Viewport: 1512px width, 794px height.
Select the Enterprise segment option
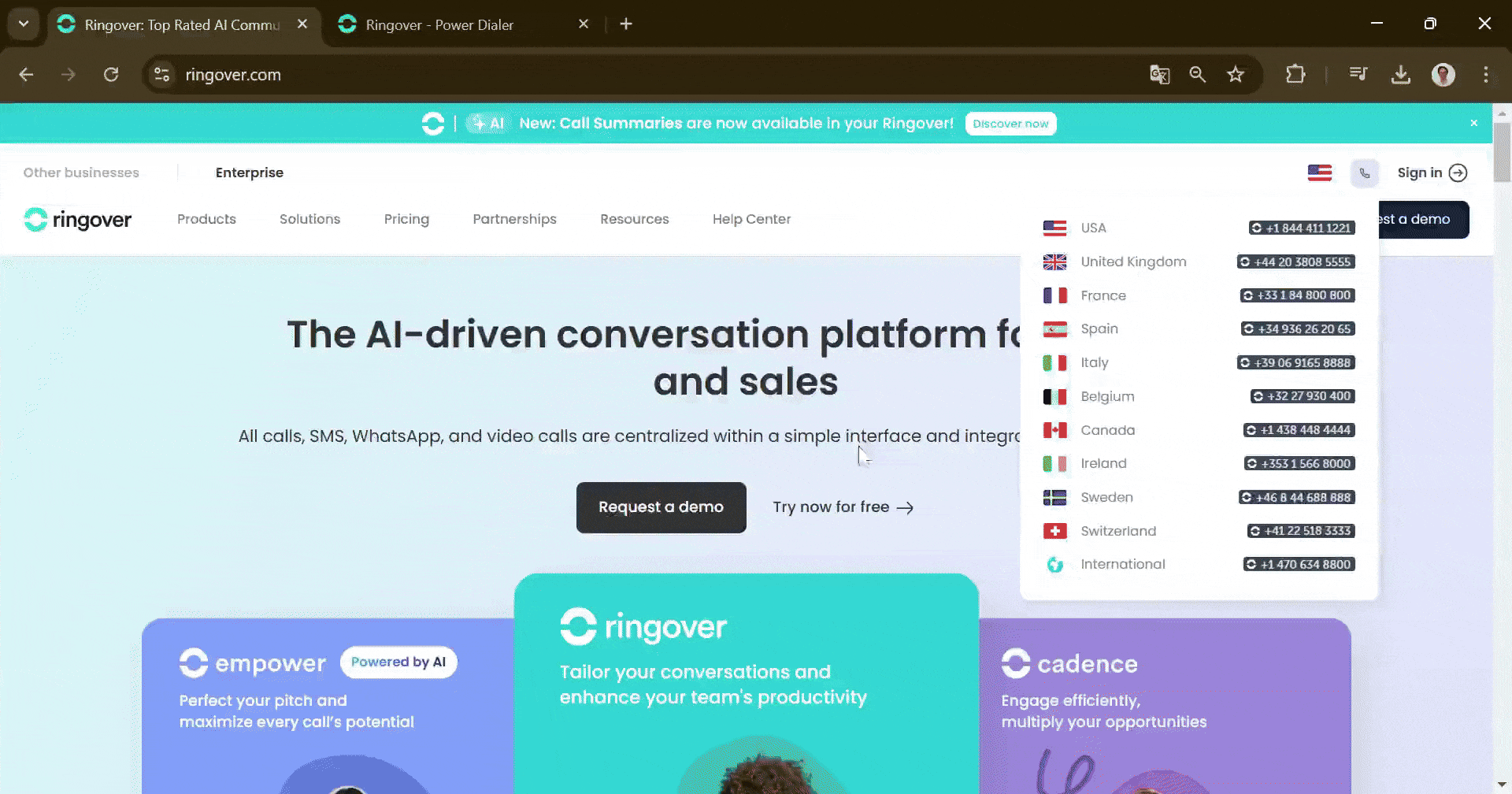tap(250, 173)
